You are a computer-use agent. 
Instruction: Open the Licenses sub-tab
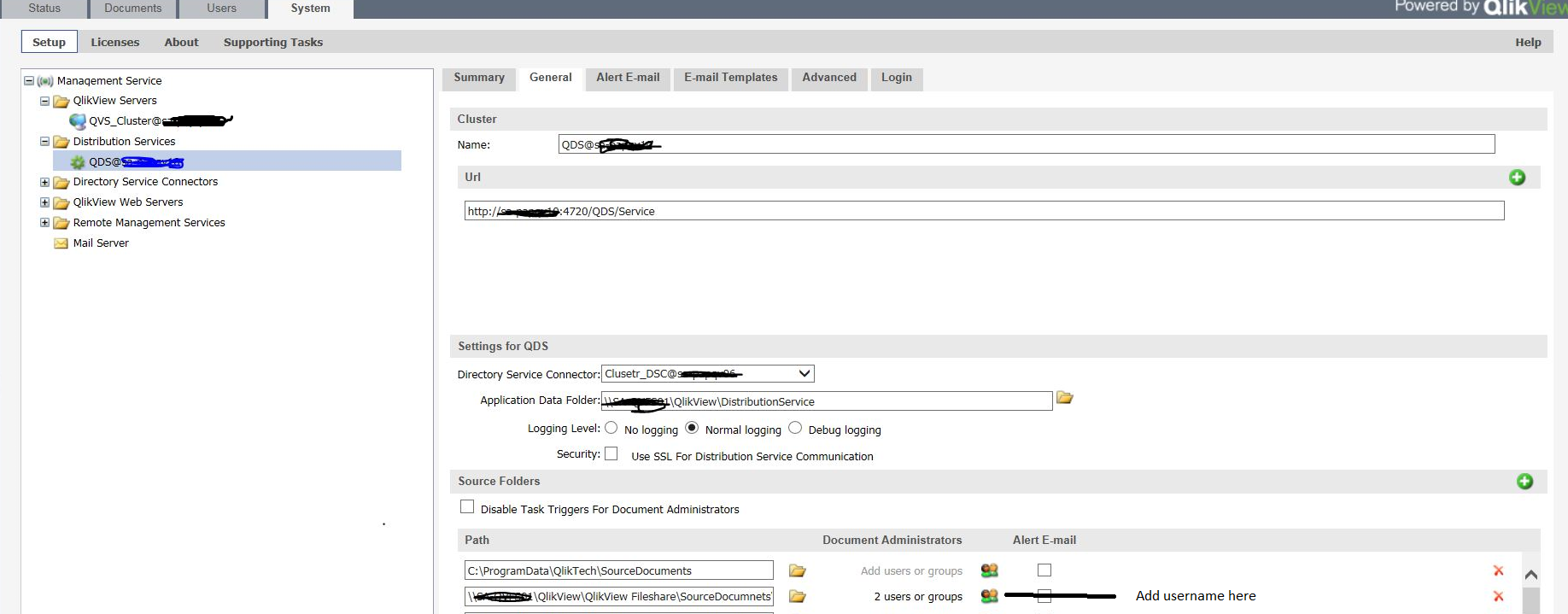[x=115, y=42]
